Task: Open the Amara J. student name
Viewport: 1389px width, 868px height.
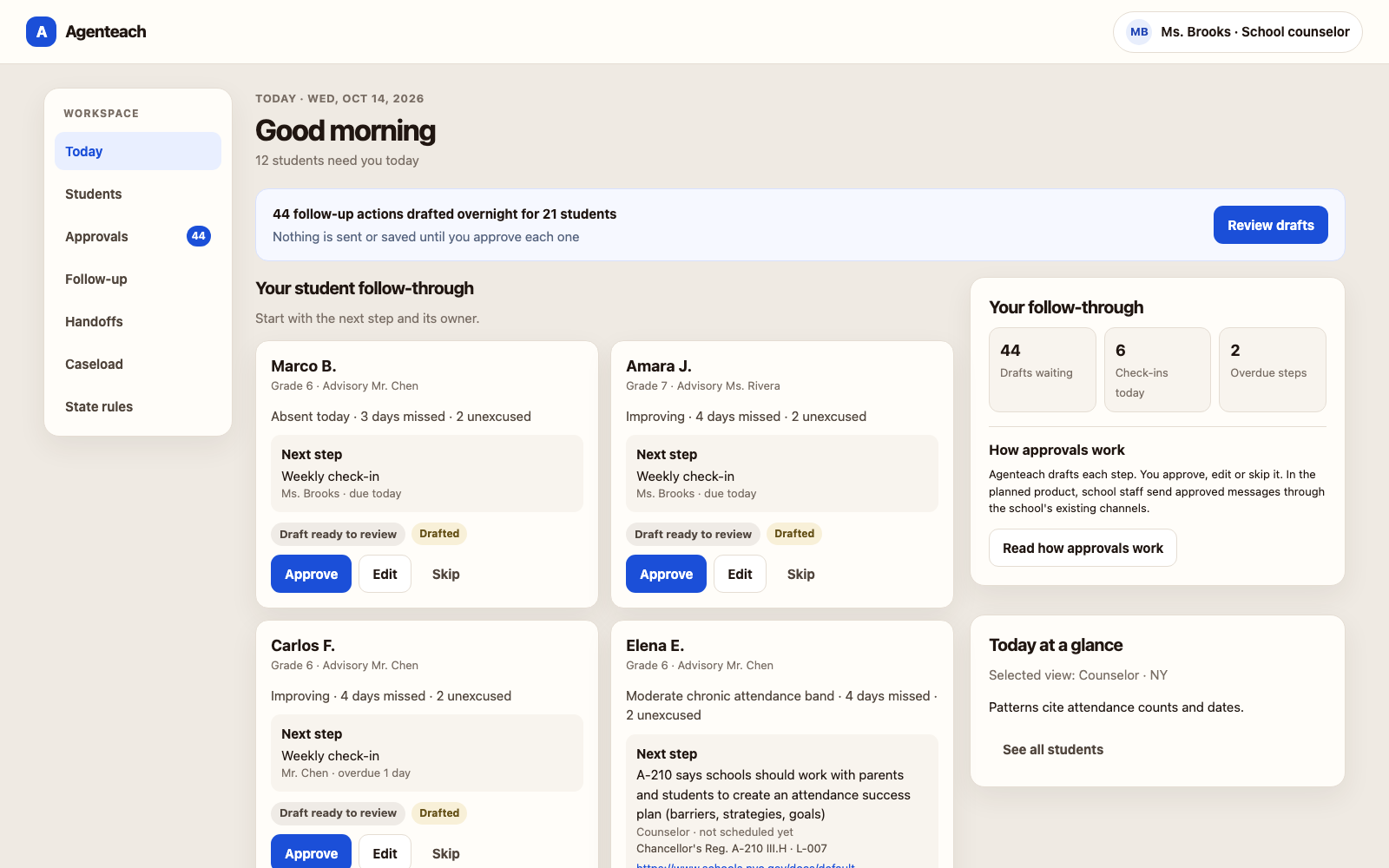Action: [x=658, y=366]
